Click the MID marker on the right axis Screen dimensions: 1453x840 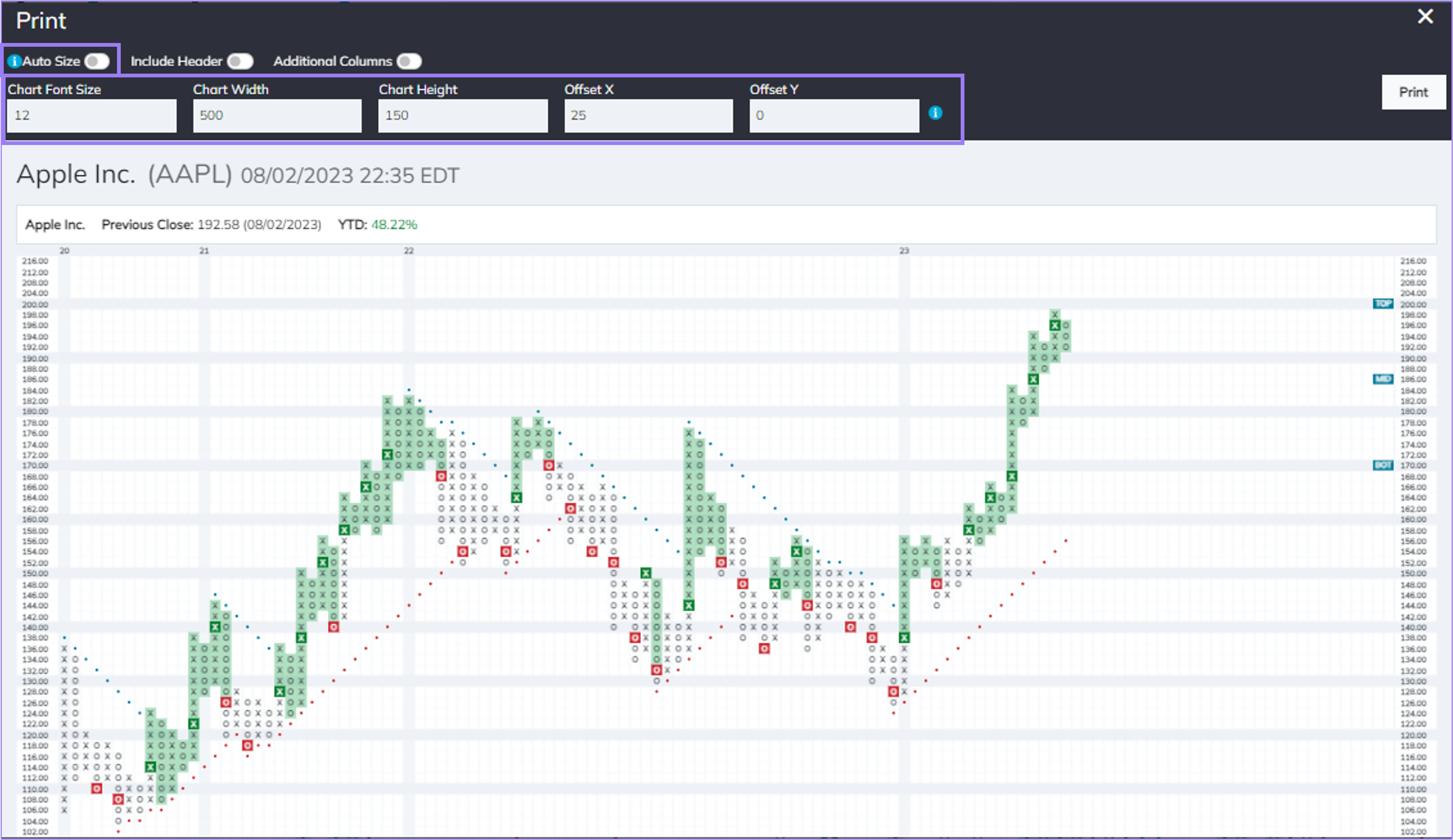pos(1383,379)
